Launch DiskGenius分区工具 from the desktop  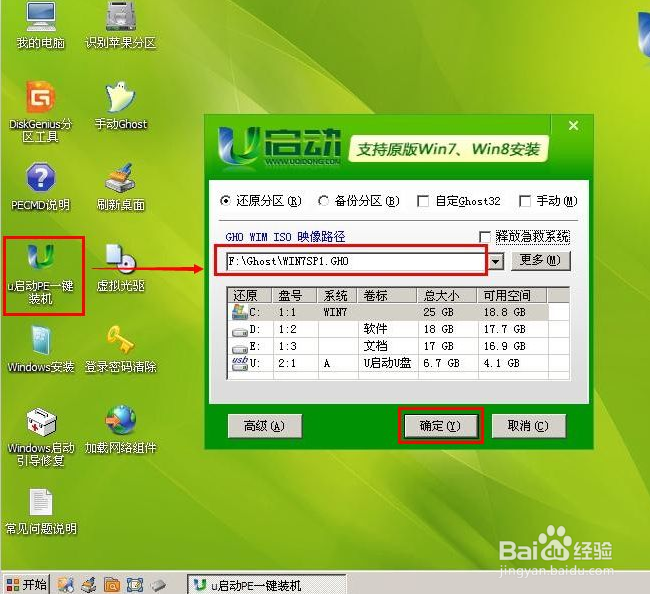coord(41,112)
